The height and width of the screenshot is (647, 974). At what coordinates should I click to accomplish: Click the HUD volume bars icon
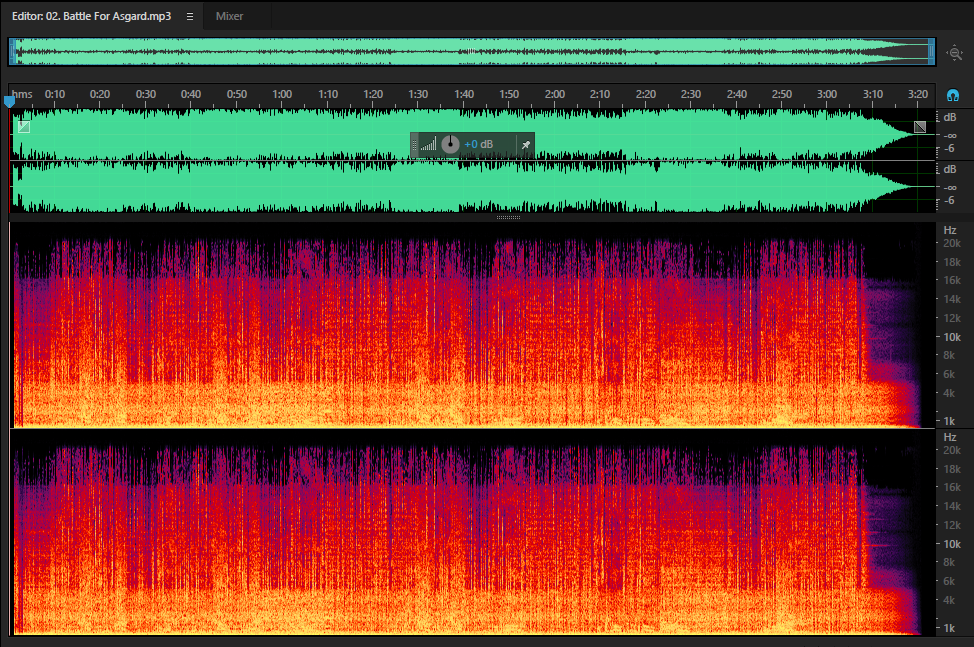428,144
